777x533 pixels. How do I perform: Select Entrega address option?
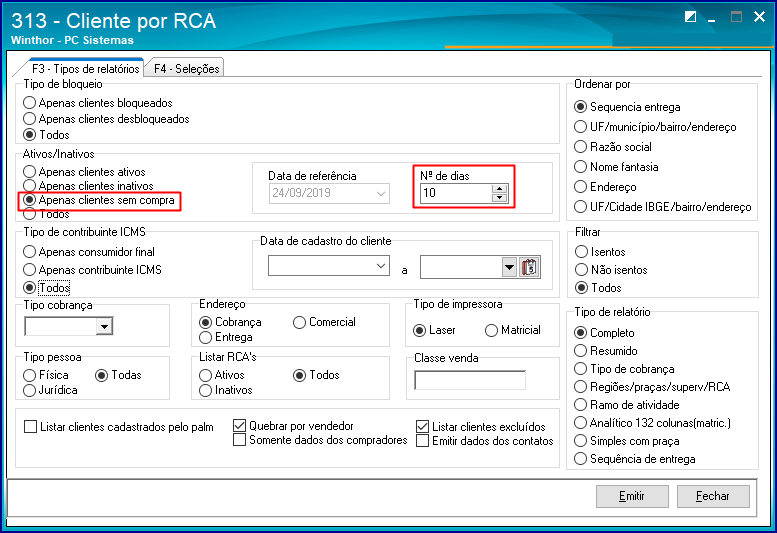(225, 337)
